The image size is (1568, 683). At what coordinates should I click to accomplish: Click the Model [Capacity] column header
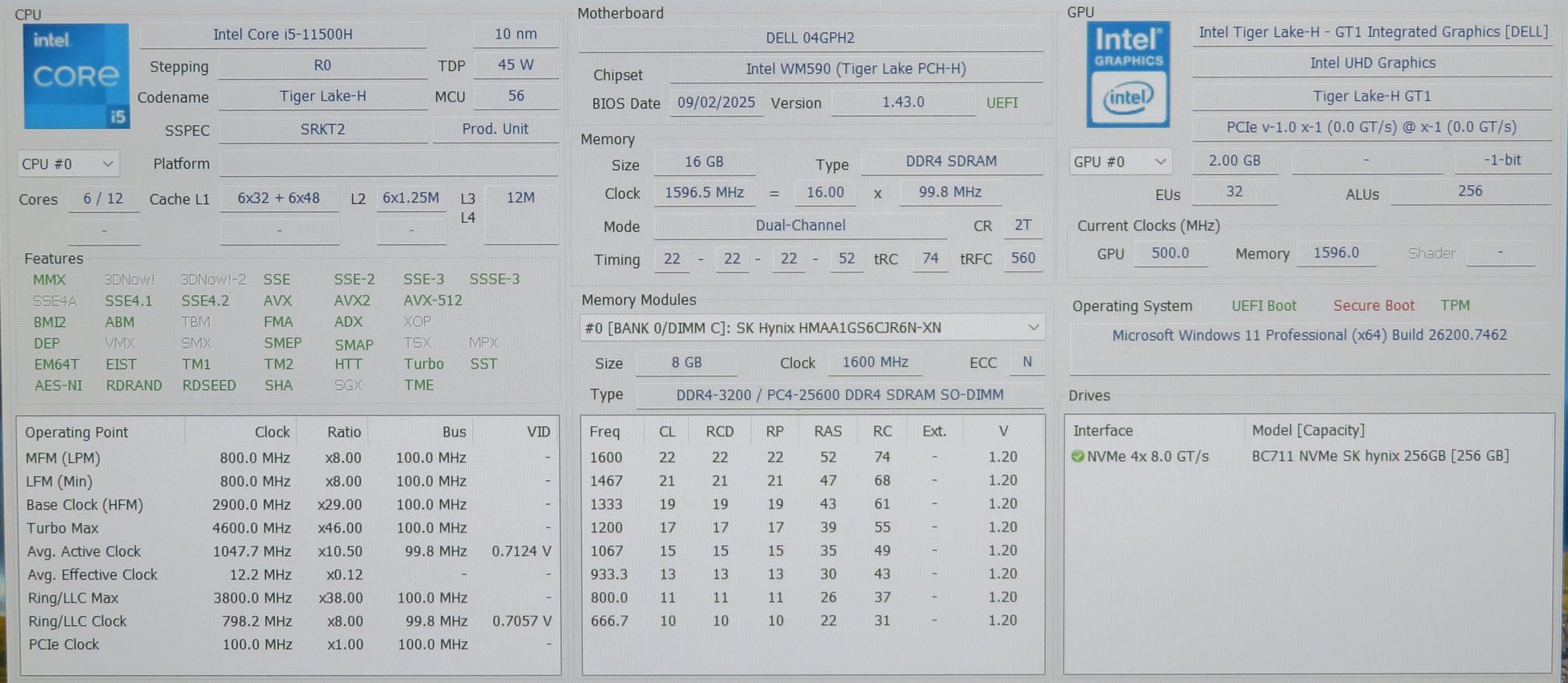pos(1307,431)
